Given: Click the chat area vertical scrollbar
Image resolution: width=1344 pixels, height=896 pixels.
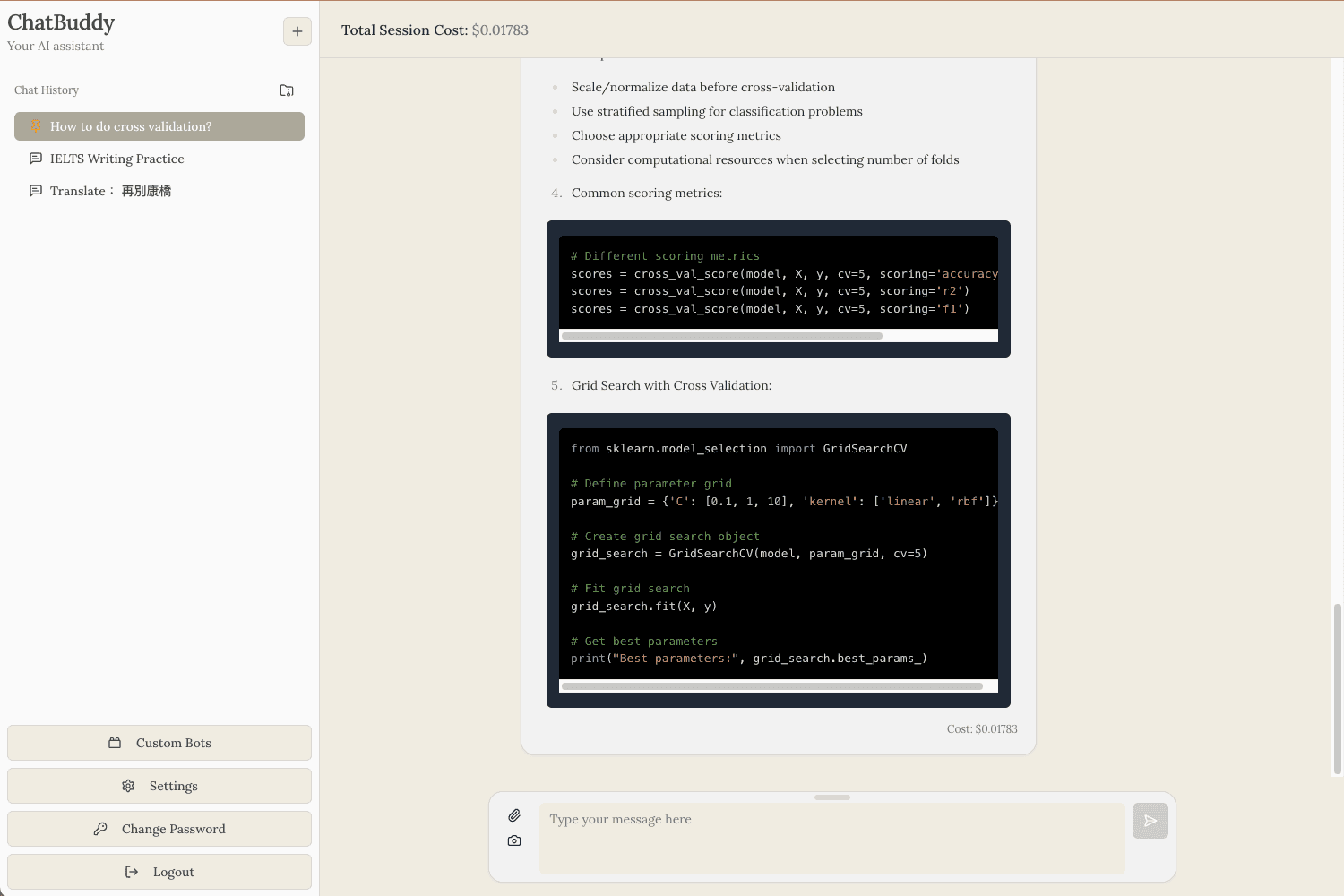Looking at the screenshot, I should click(x=1337, y=688).
